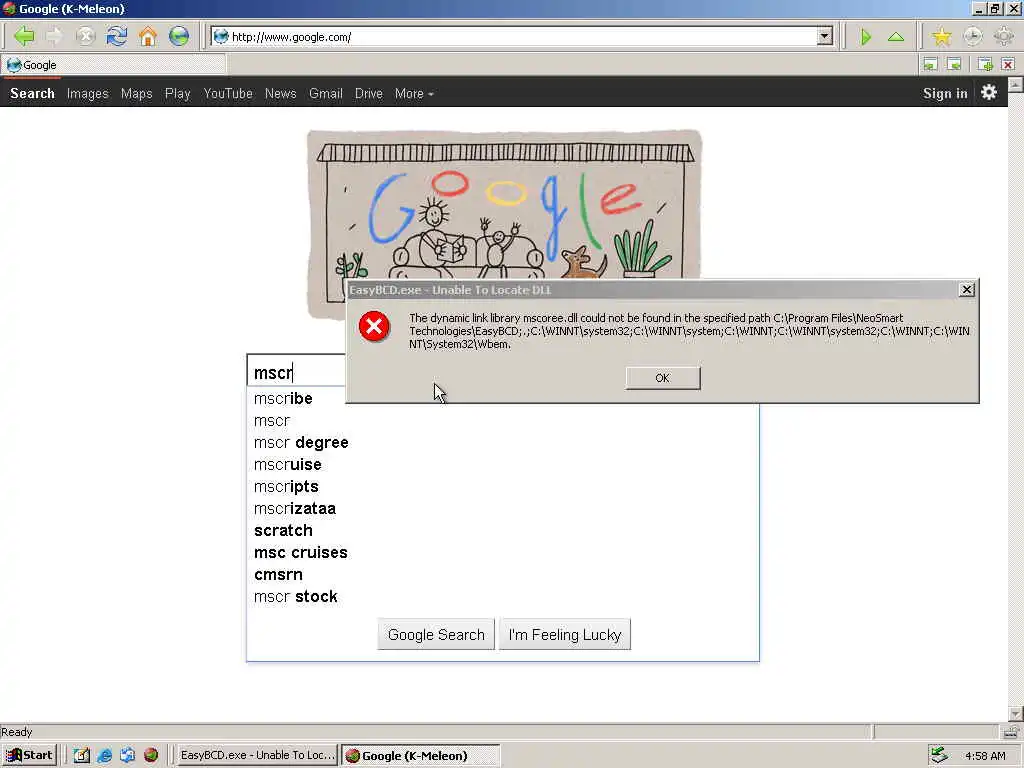Click Show Desktop quick launch icon
The width and height of the screenshot is (1024, 768).
(x=82, y=756)
